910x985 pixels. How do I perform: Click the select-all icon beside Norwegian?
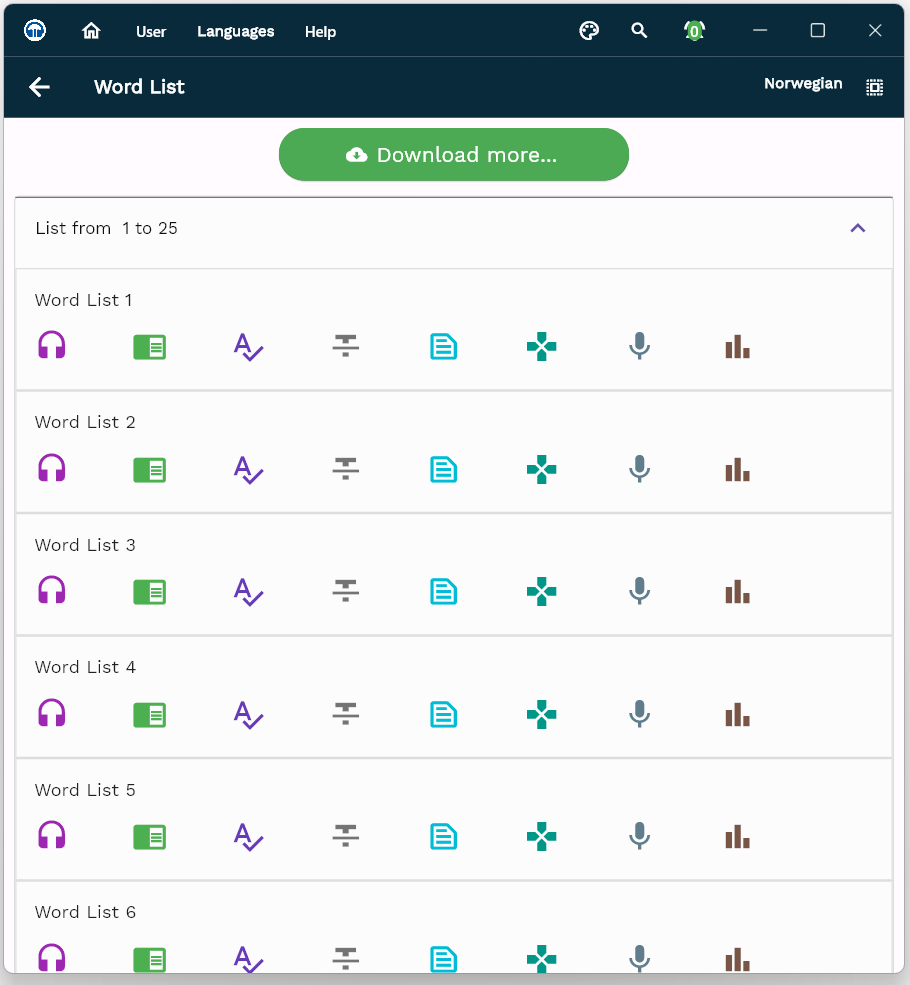coord(874,87)
